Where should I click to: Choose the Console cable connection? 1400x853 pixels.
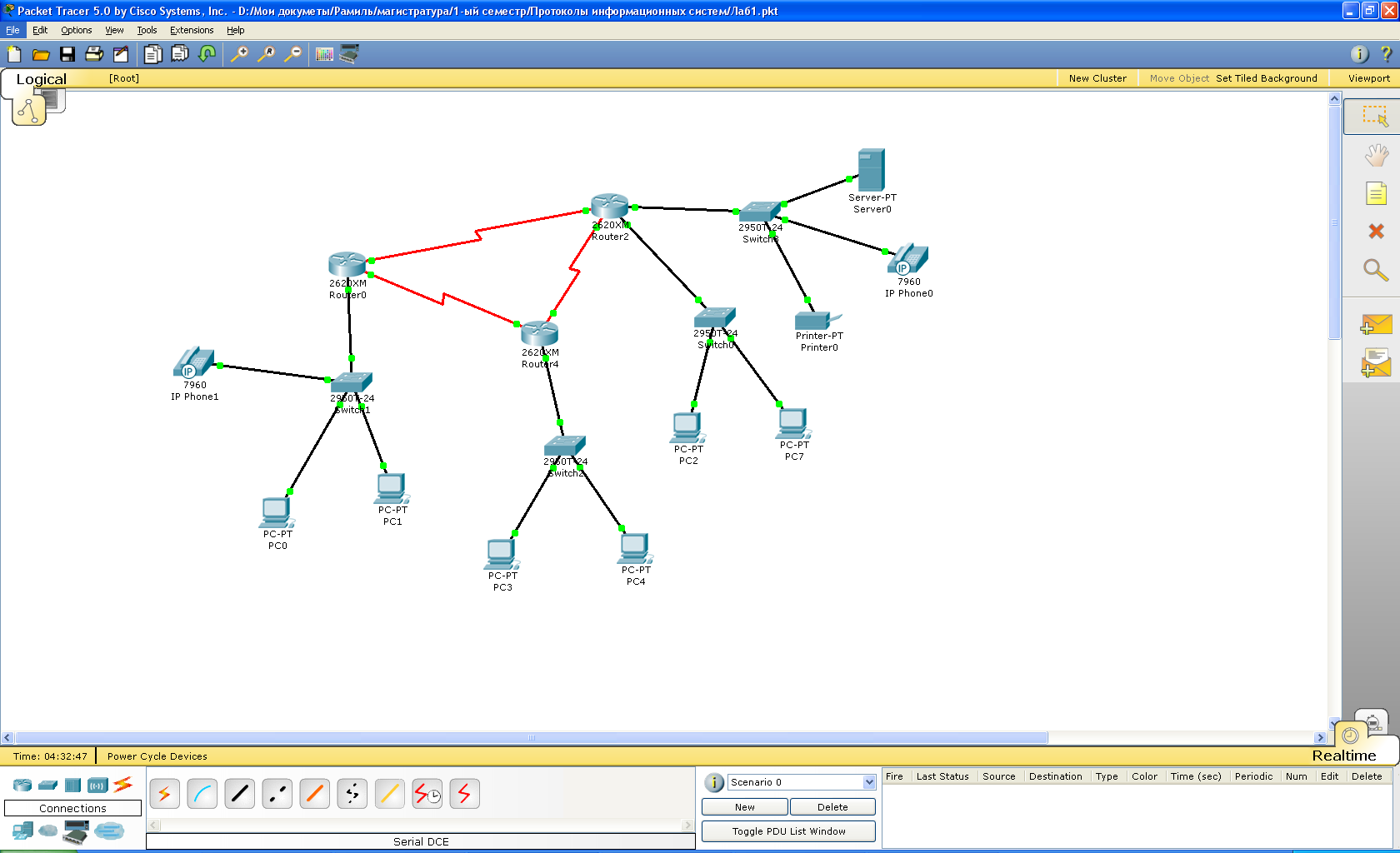pyautogui.click(x=202, y=794)
